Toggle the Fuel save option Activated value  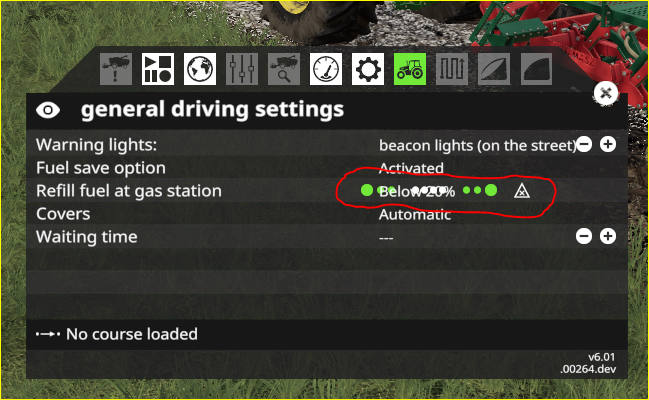point(411,168)
